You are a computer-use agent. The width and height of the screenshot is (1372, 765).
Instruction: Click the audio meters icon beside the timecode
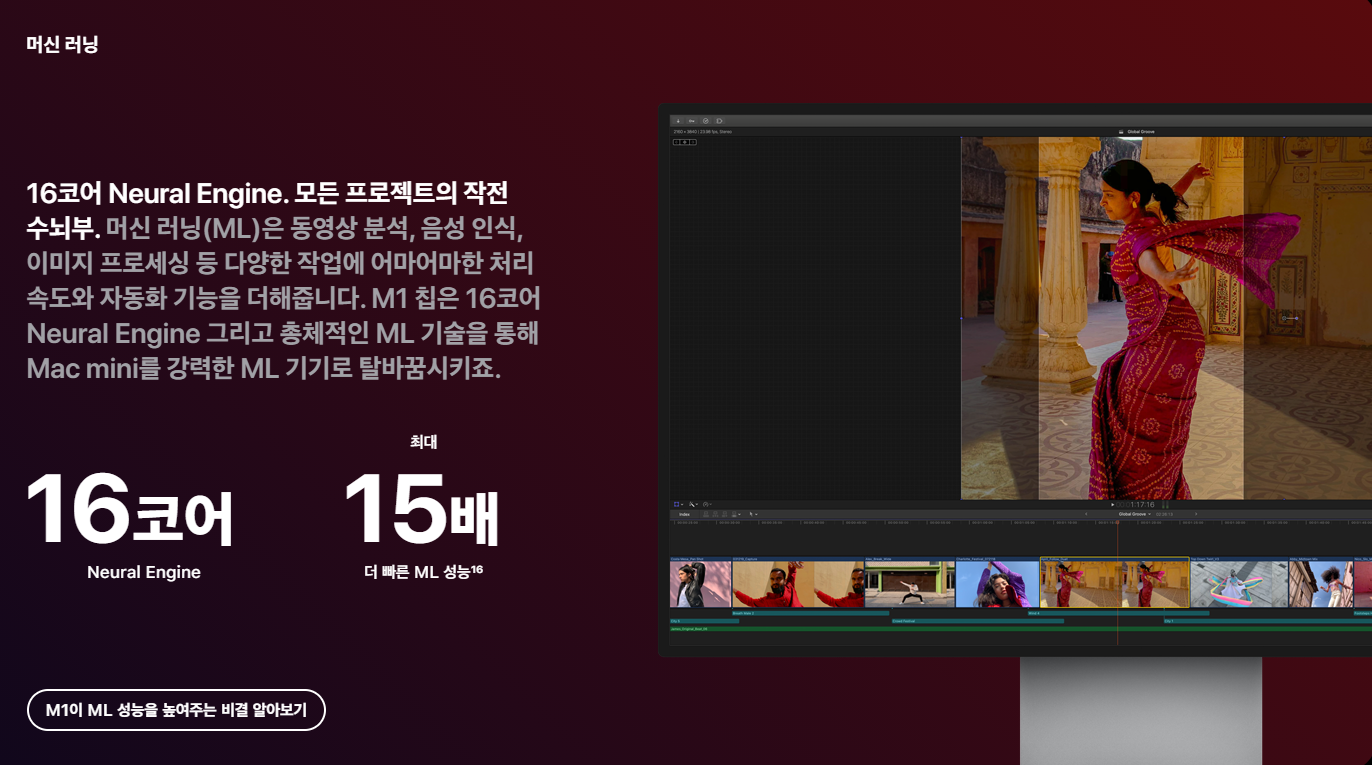[x=1165, y=504]
